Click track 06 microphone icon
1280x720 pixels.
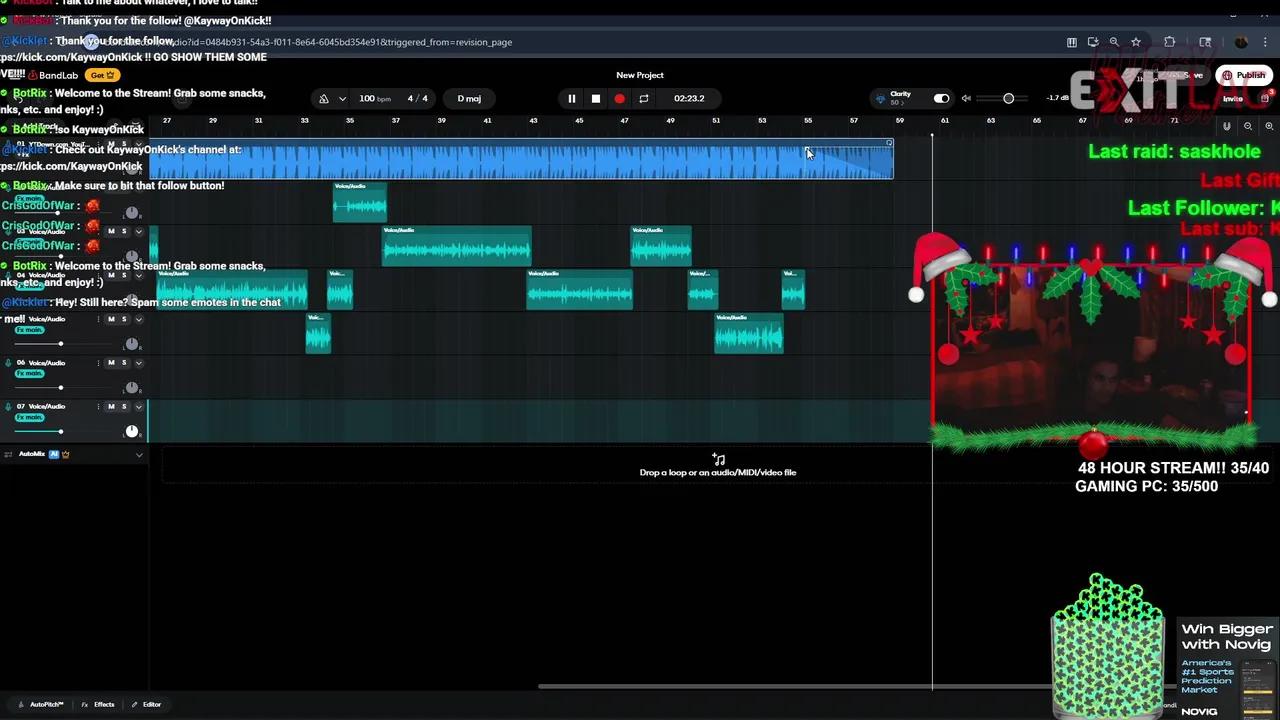click(8, 362)
